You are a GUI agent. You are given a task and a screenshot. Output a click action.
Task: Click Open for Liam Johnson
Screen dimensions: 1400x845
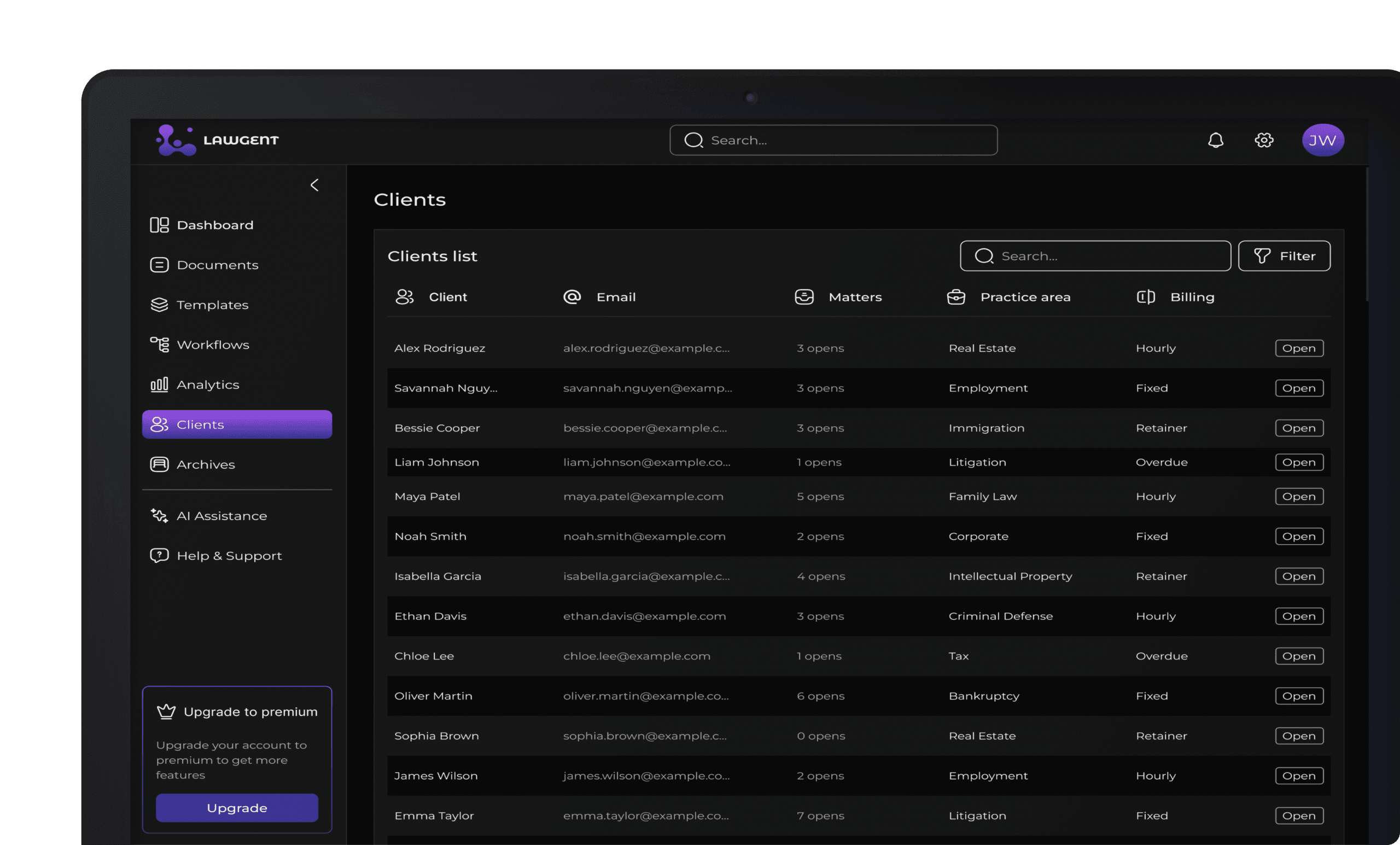(1299, 463)
